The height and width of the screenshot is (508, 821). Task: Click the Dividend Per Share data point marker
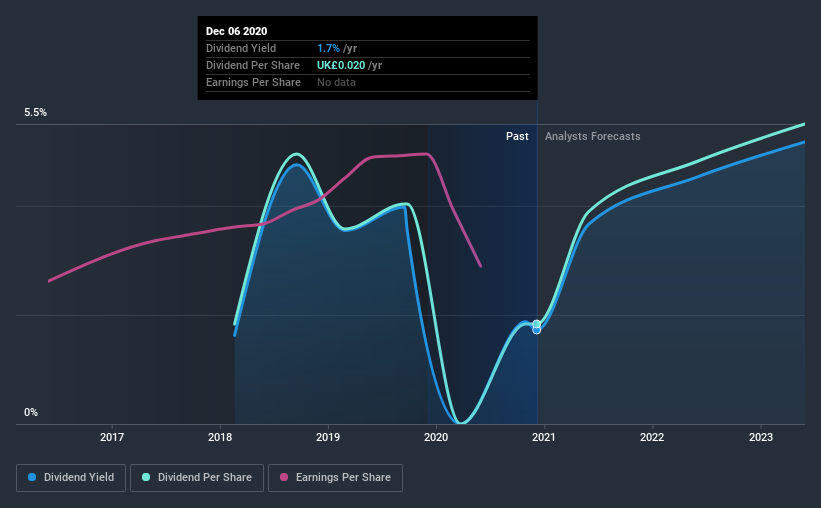click(x=537, y=324)
